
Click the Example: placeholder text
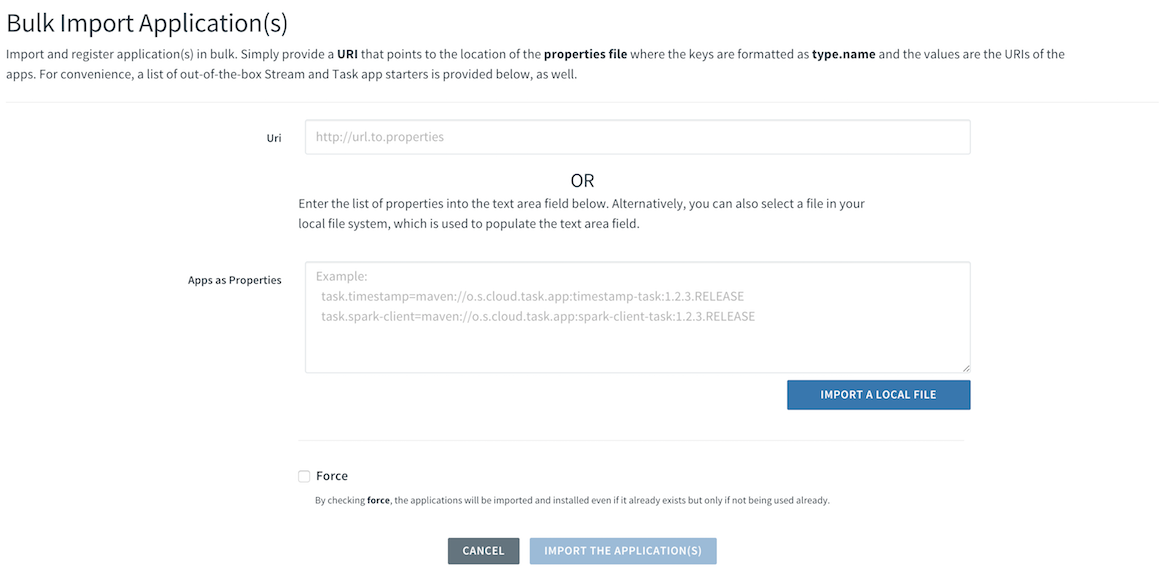coord(341,277)
